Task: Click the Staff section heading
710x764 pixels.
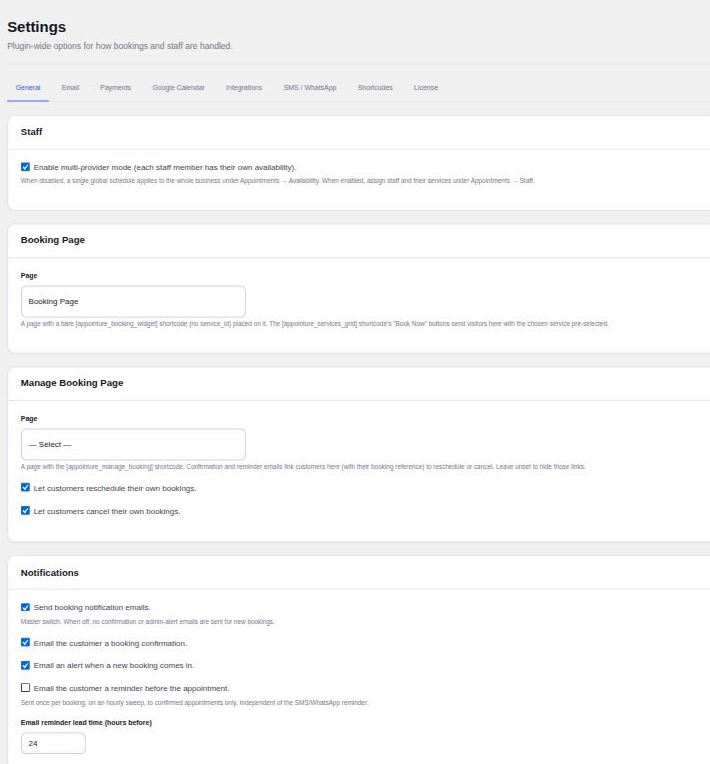Action: (x=31, y=132)
